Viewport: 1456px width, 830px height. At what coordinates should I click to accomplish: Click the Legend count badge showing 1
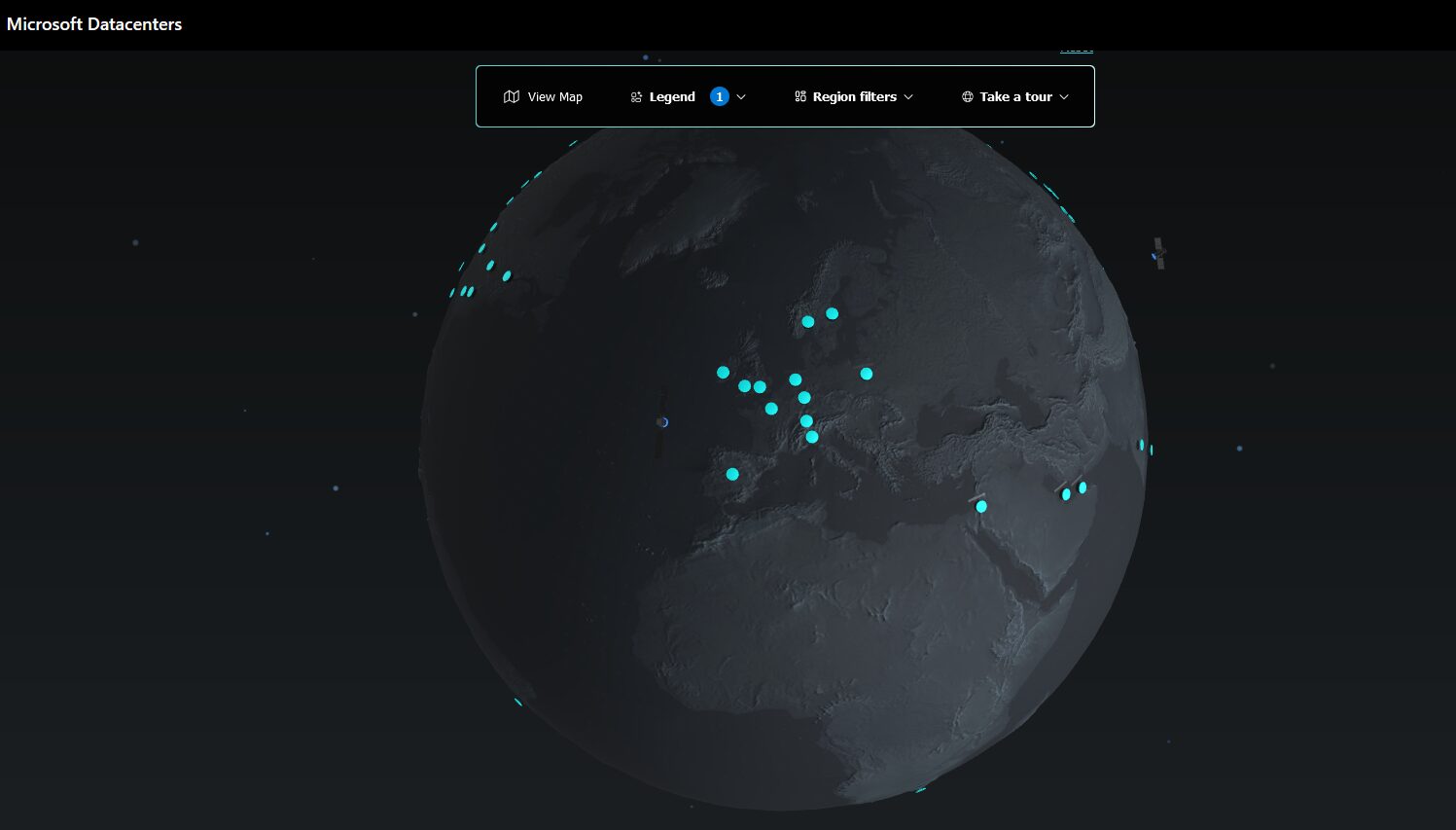[719, 96]
